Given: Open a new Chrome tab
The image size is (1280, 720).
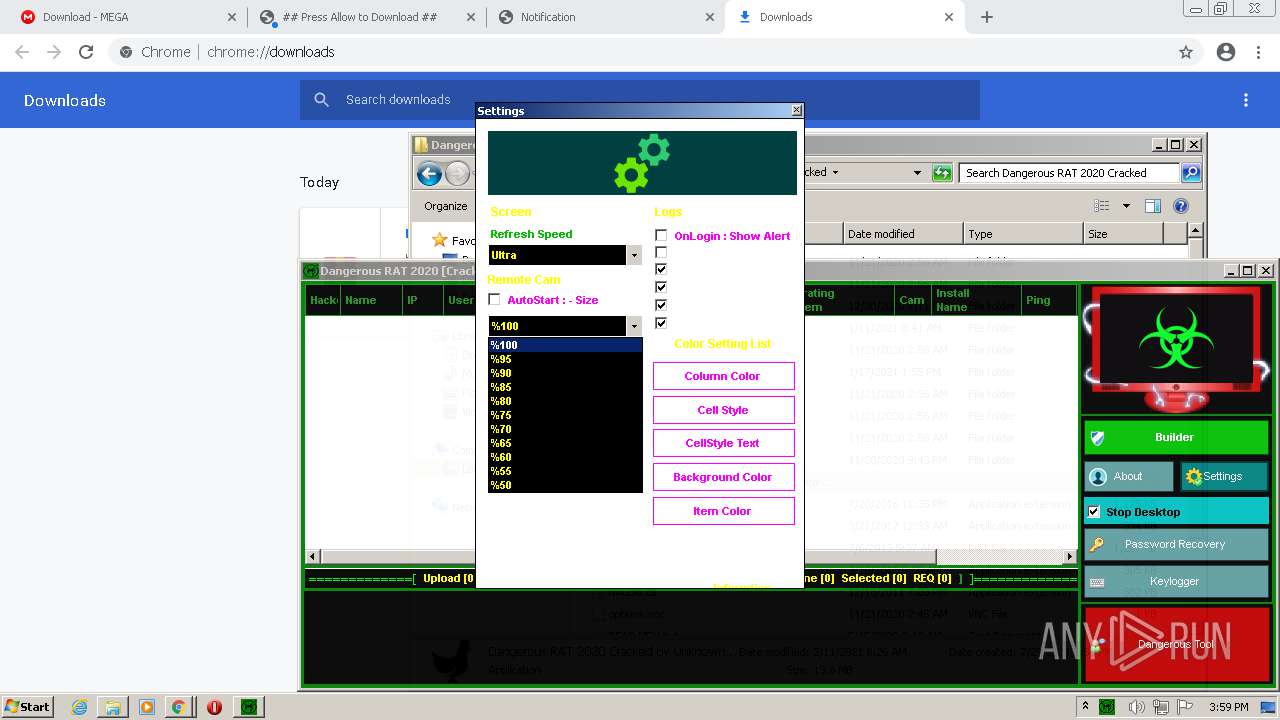Looking at the screenshot, I should [x=987, y=17].
